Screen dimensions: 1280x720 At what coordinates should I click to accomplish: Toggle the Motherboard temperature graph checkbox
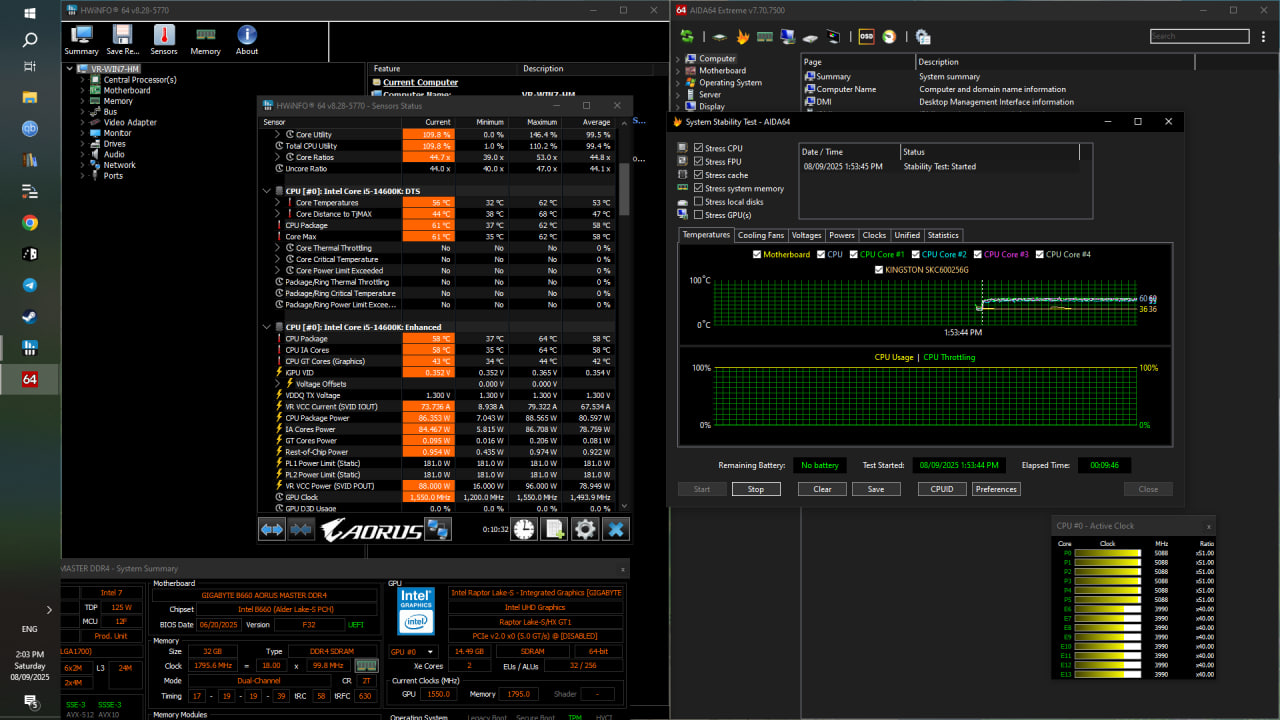coord(757,254)
